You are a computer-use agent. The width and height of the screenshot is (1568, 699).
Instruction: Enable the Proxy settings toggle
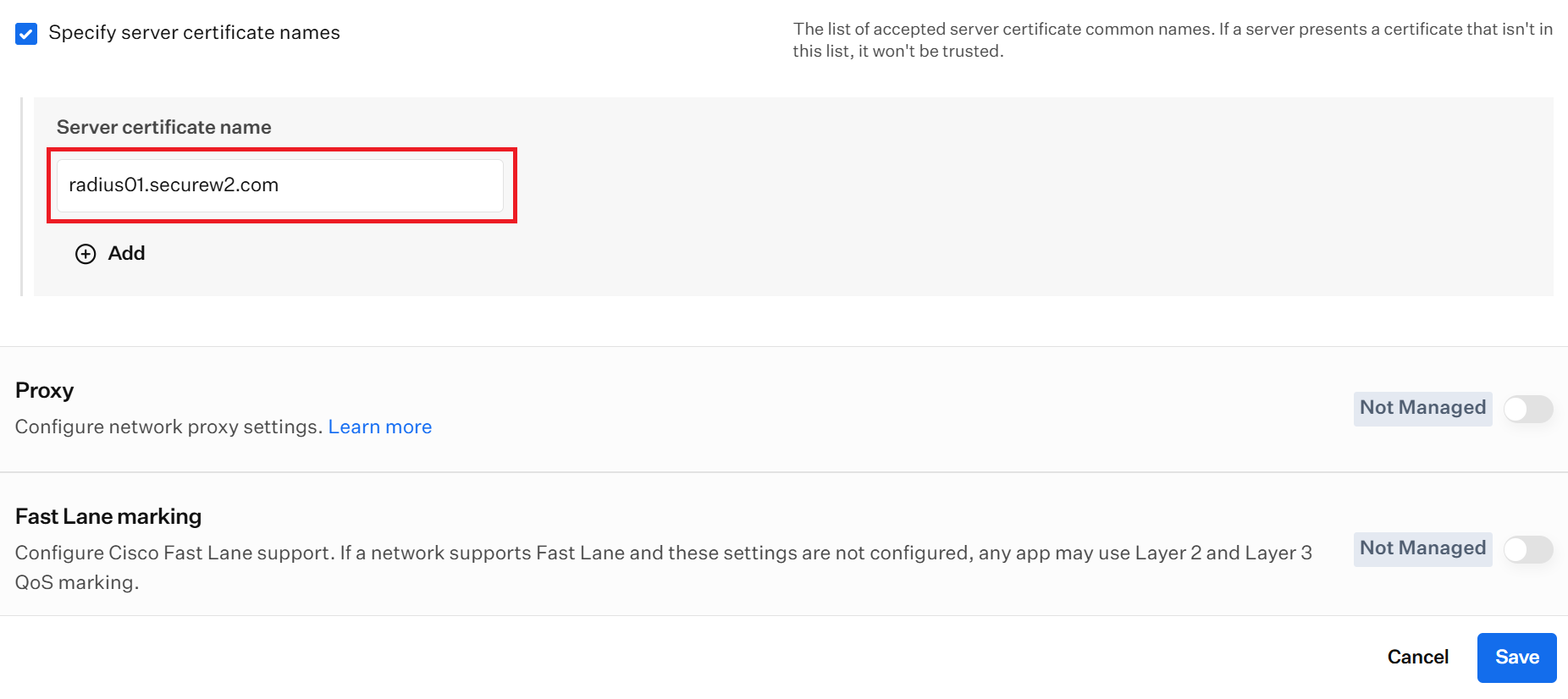coord(1528,409)
